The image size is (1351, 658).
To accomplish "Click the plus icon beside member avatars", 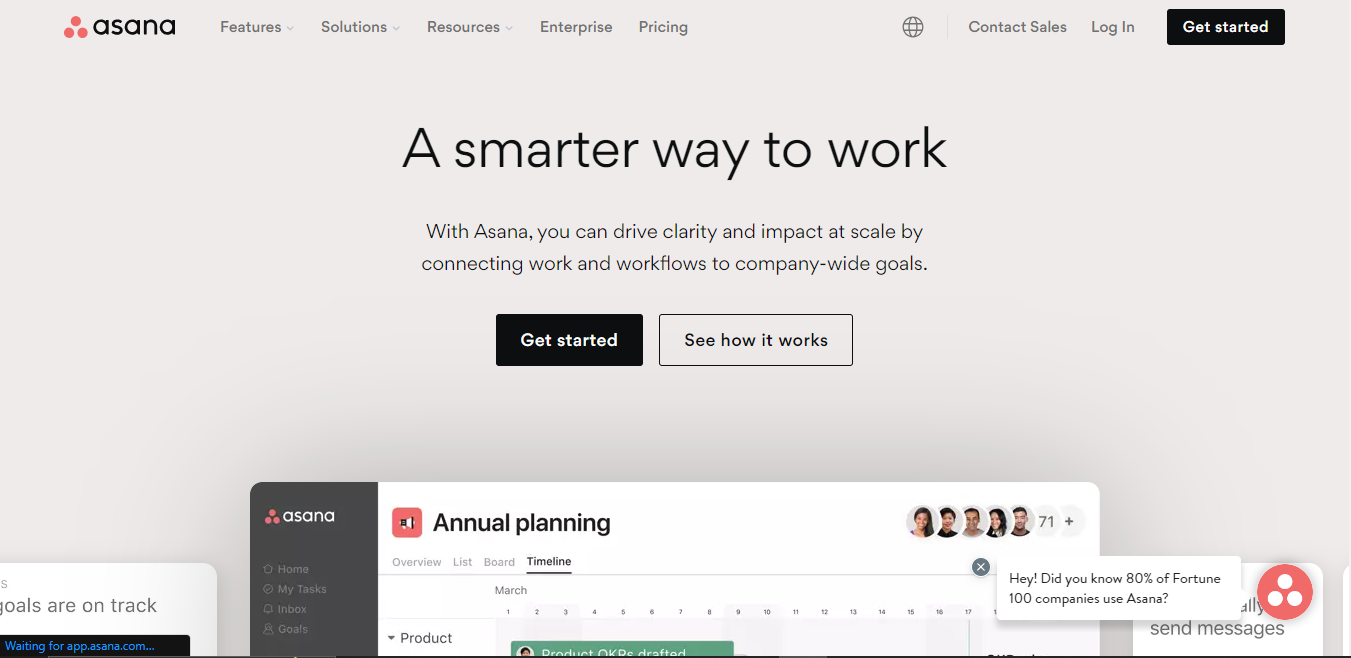I will (1069, 521).
